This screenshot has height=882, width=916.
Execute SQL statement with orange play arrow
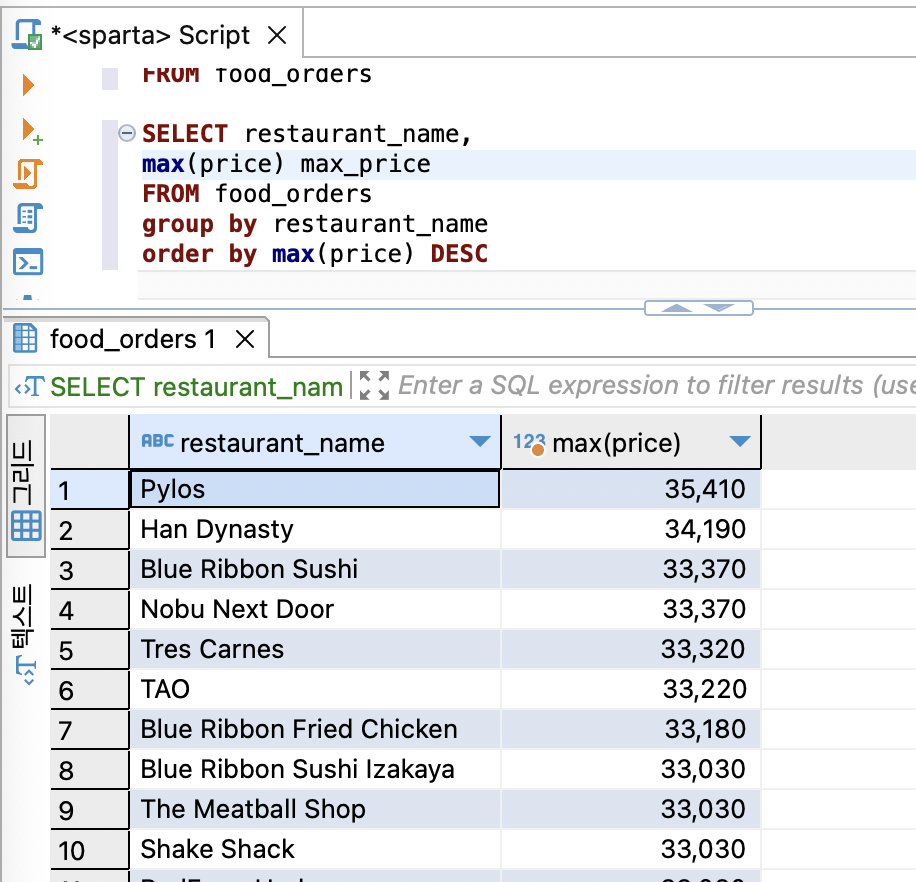coord(28,85)
